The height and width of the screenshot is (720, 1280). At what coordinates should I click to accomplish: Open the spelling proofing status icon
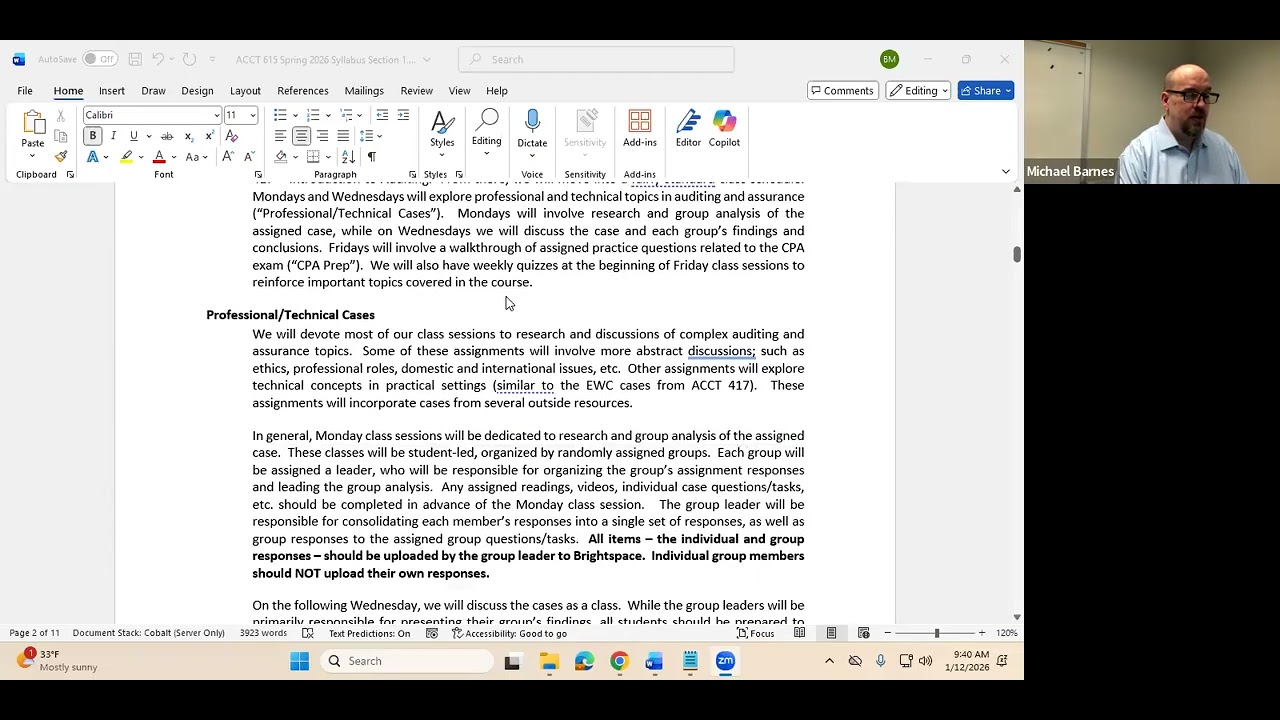308,633
